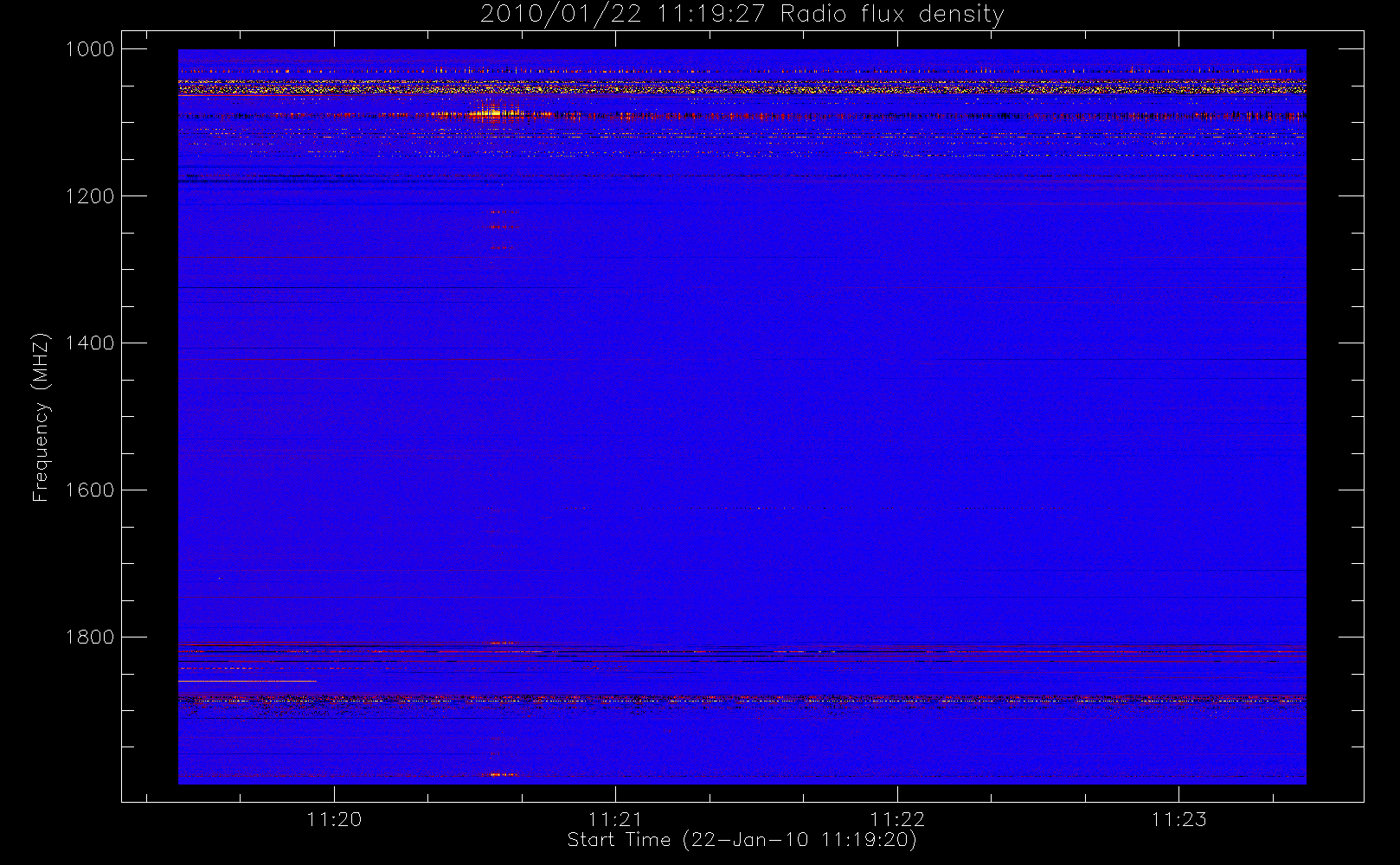Click the 11:20 time tick label

[x=334, y=819]
